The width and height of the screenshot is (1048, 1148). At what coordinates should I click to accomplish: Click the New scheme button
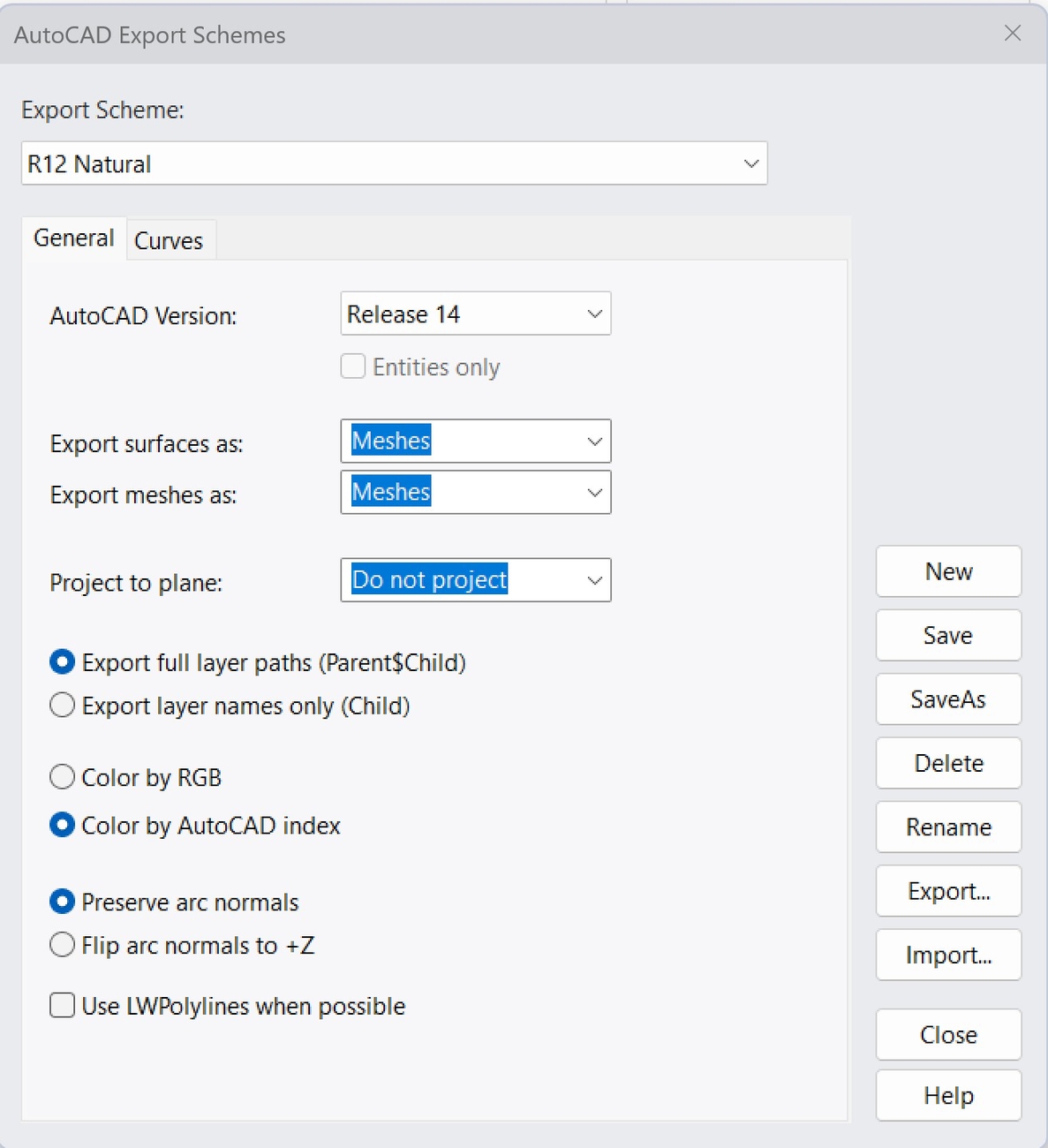948,571
